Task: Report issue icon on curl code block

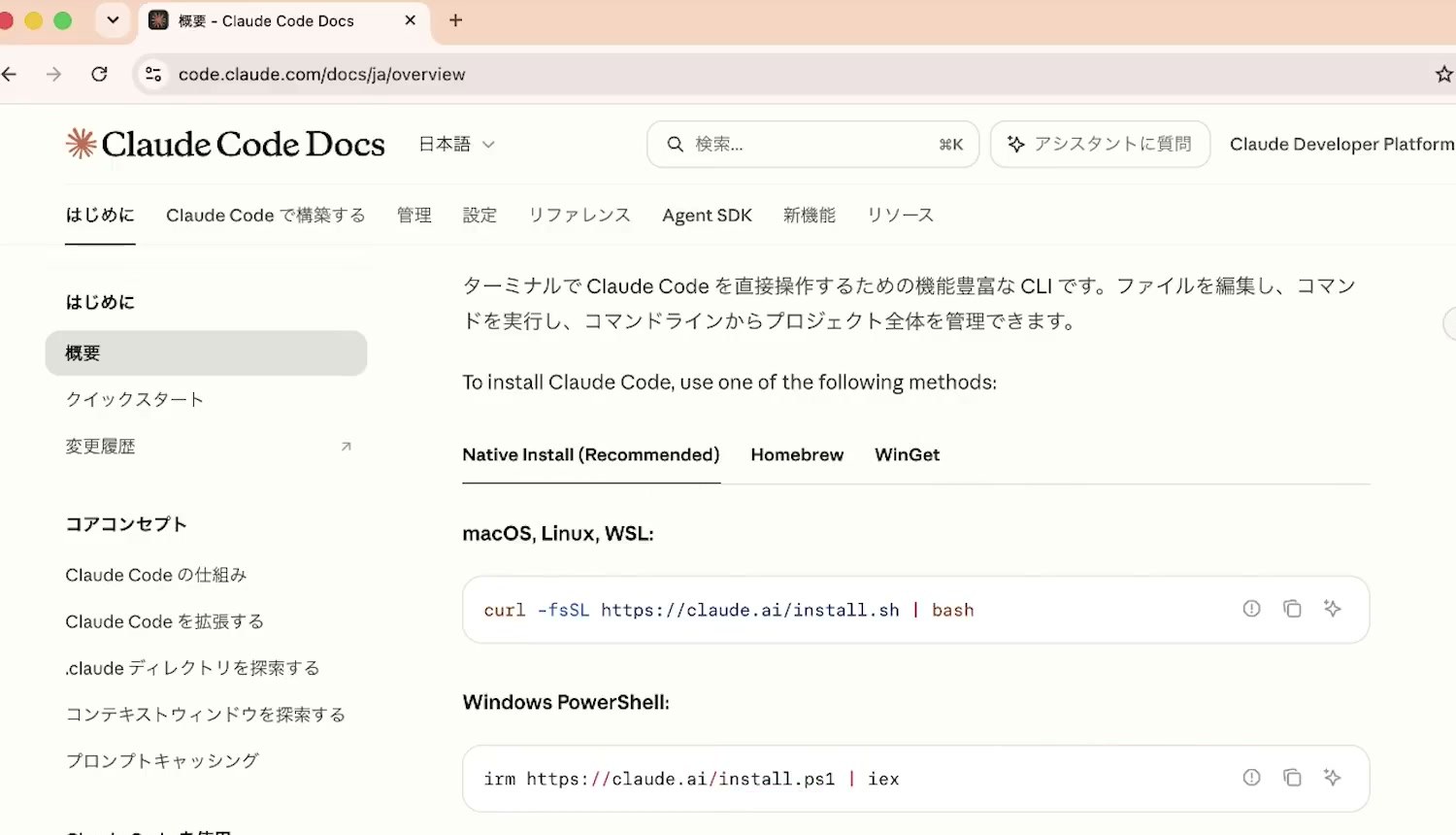Action: 1251,609
